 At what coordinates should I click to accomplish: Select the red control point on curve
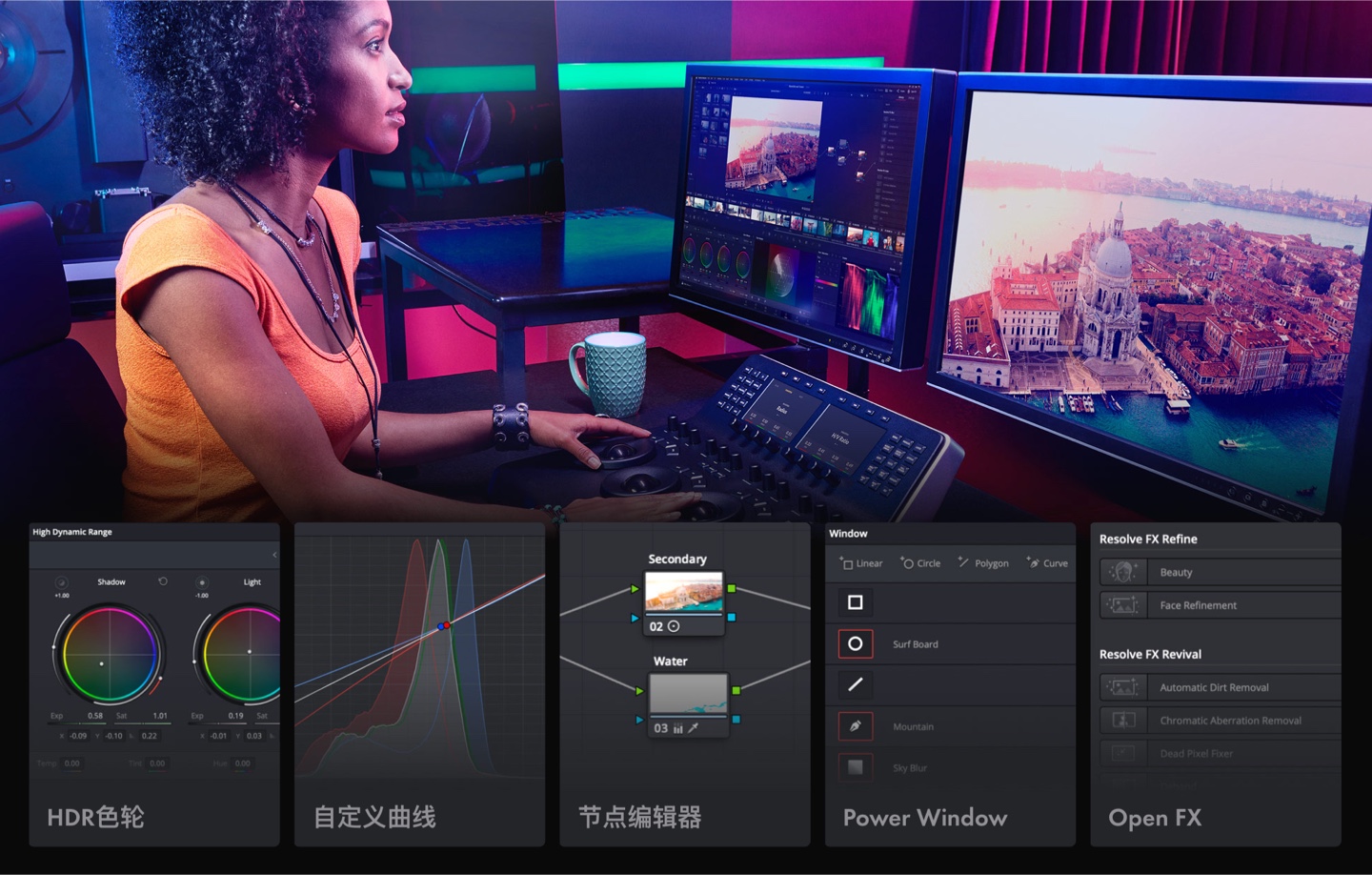pyautogui.click(x=447, y=625)
